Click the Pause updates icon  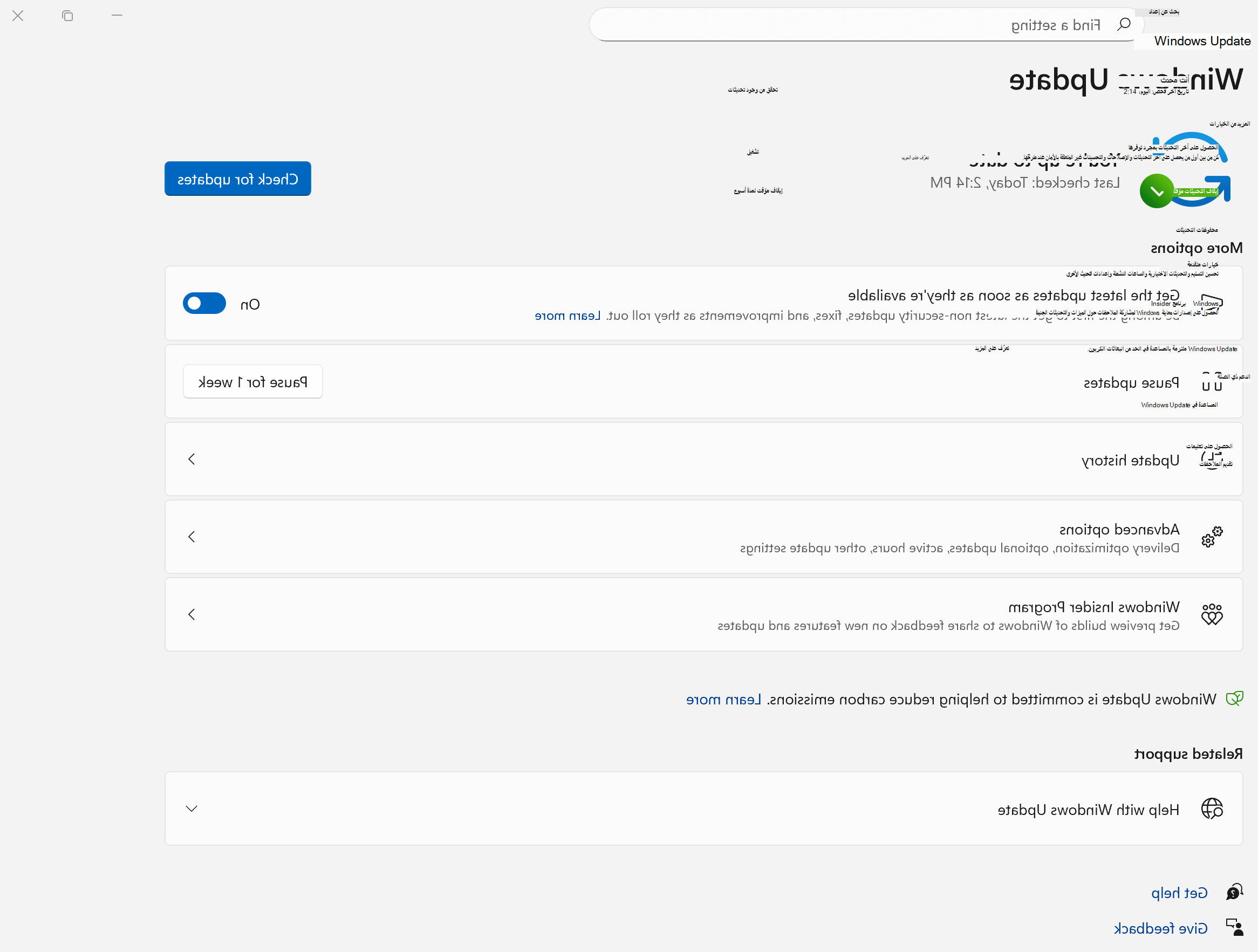(x=1212, y=382)
